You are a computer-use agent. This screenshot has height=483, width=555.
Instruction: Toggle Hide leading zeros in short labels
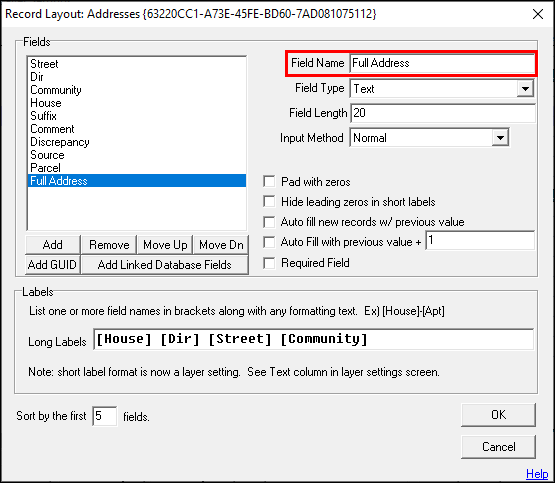(x=269, y=202)
